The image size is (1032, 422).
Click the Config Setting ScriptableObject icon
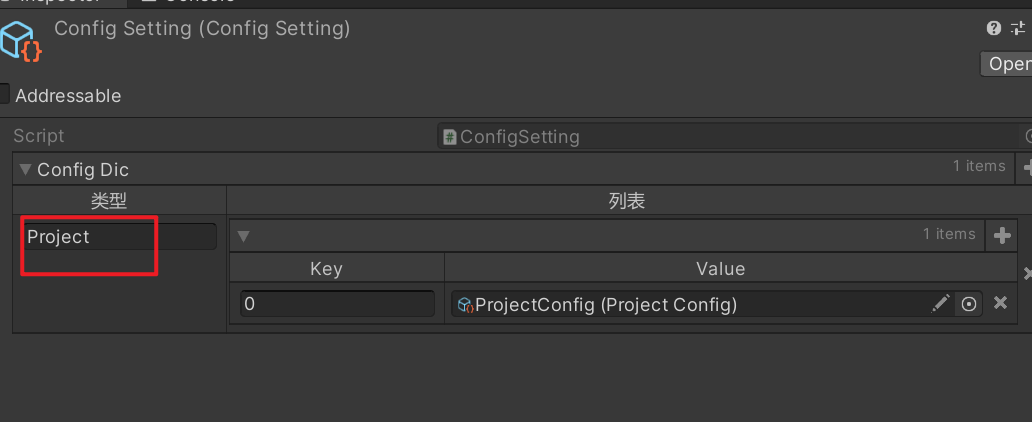tap(19, 39)
